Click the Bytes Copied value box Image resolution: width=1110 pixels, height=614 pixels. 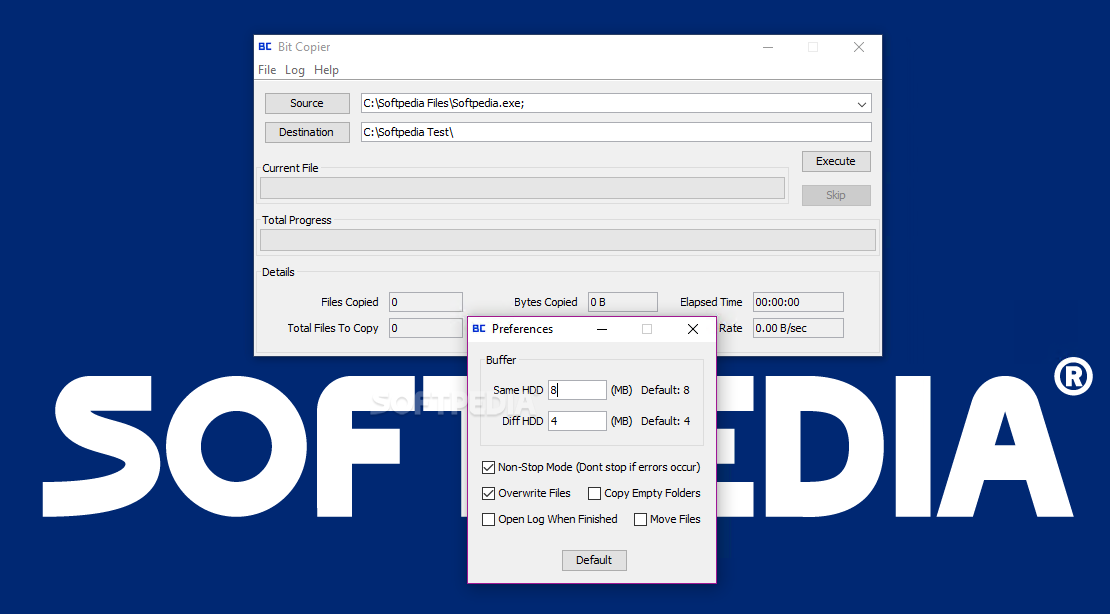pos(623,302)
